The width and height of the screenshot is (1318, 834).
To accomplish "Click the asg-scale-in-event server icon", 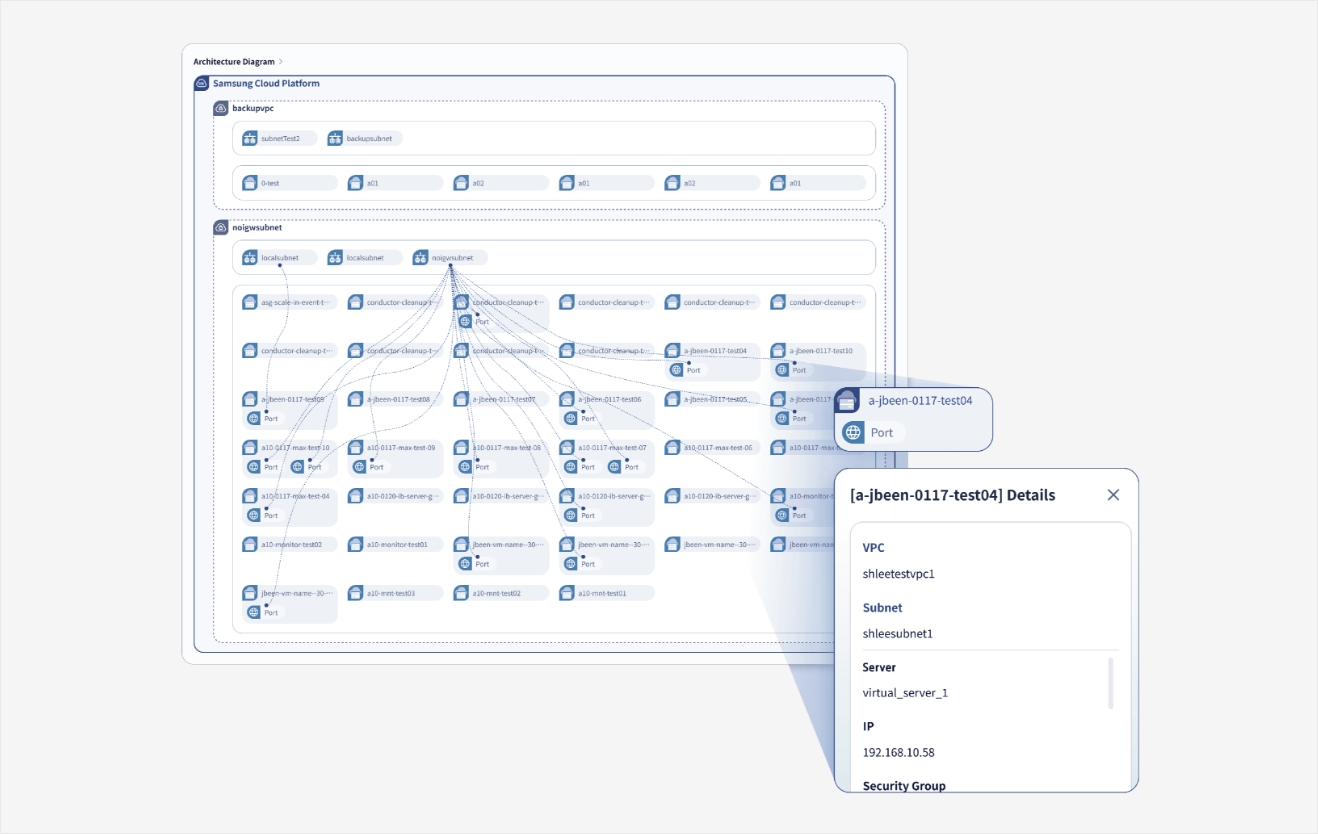I will coord(250,302).
